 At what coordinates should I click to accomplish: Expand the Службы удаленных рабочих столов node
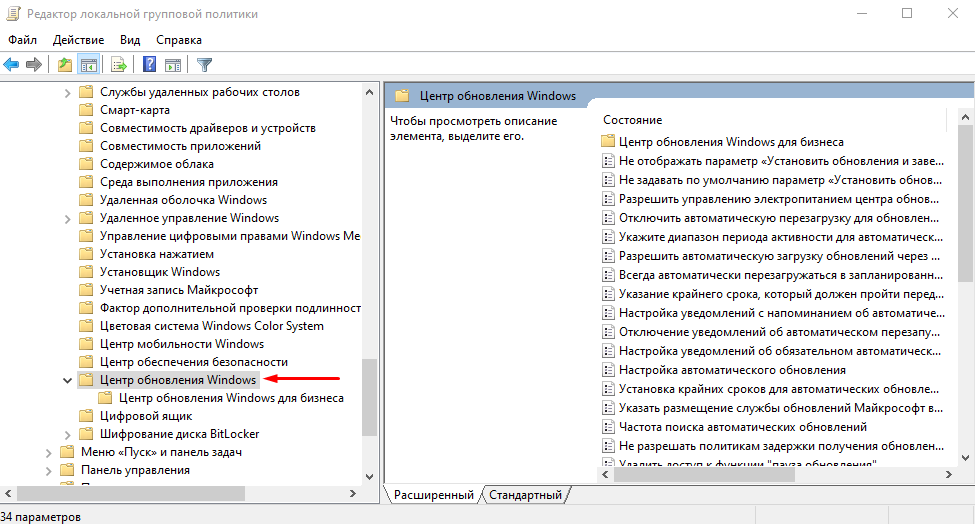(x=67, y=93)
